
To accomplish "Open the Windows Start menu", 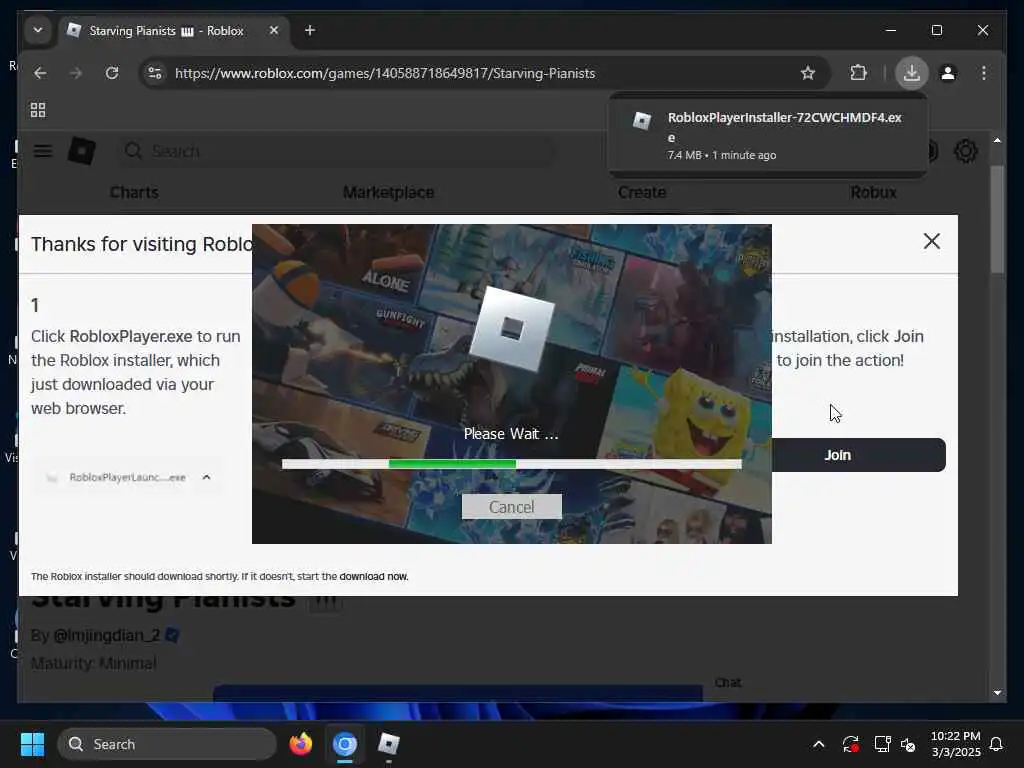I will click(33, 744).
